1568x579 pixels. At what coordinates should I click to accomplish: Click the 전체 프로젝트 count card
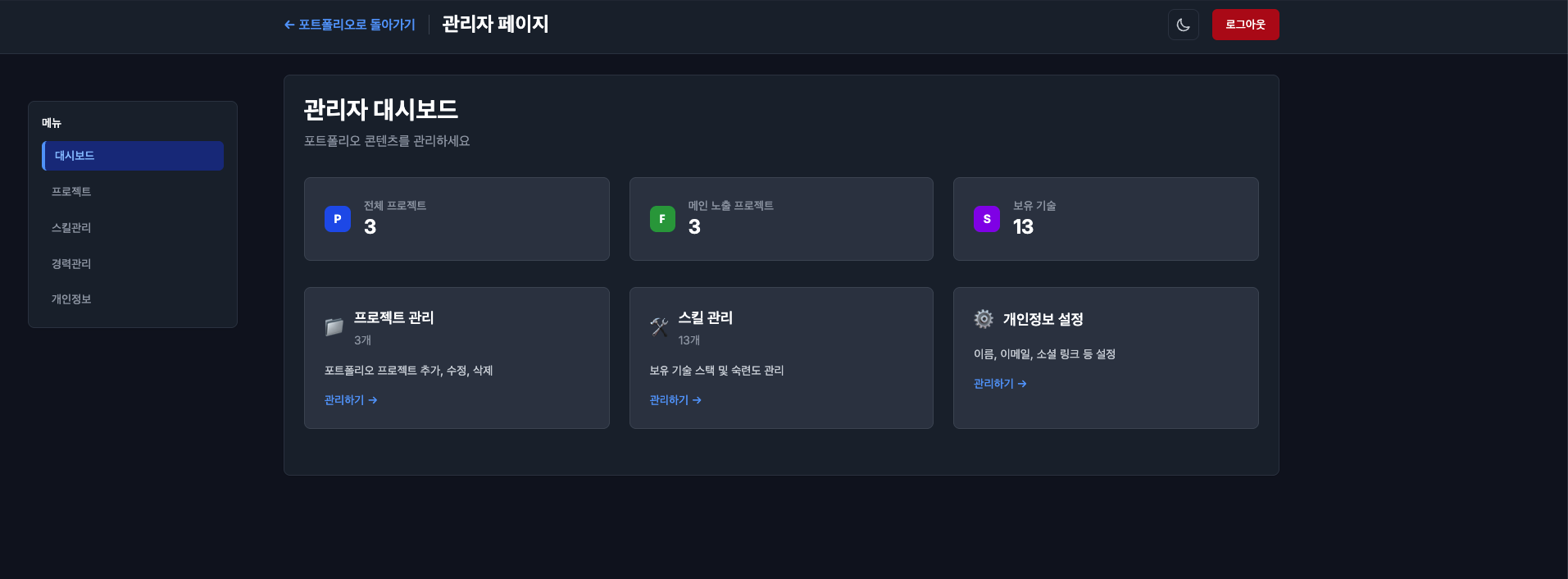click(457, 219)
